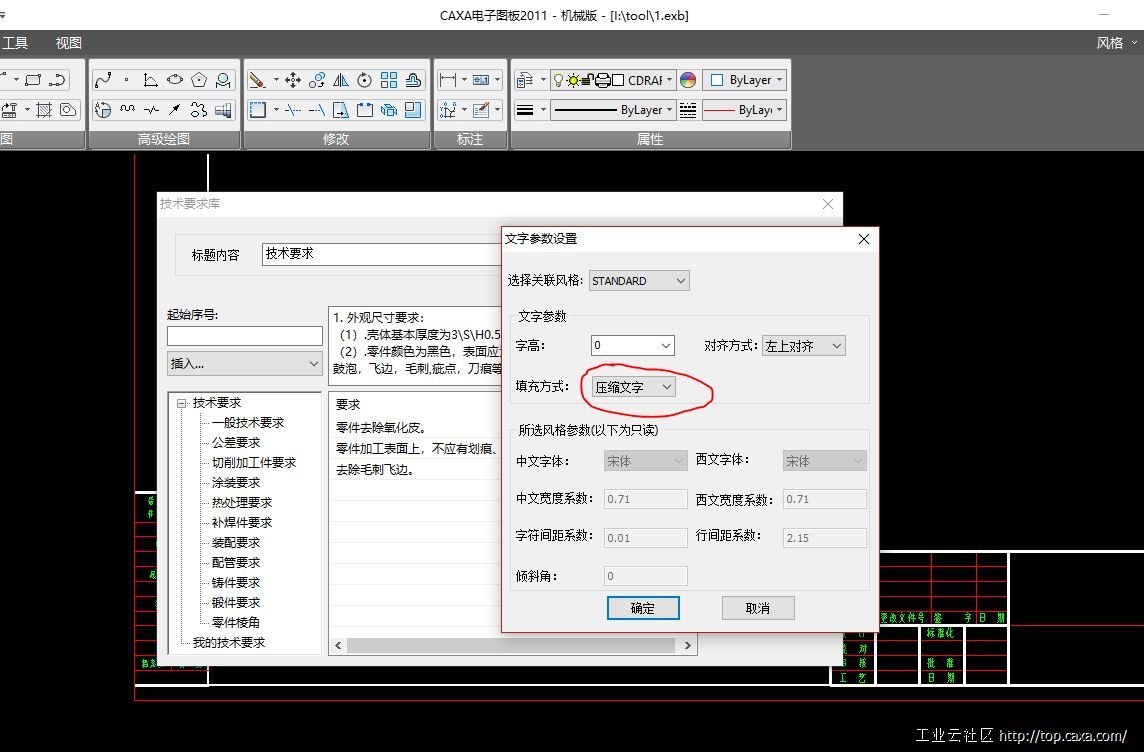Image resolution: width=1144 pixels, height=752 pixels.
Task: Click the polygon drawing tool
Action: pos(199,80)
